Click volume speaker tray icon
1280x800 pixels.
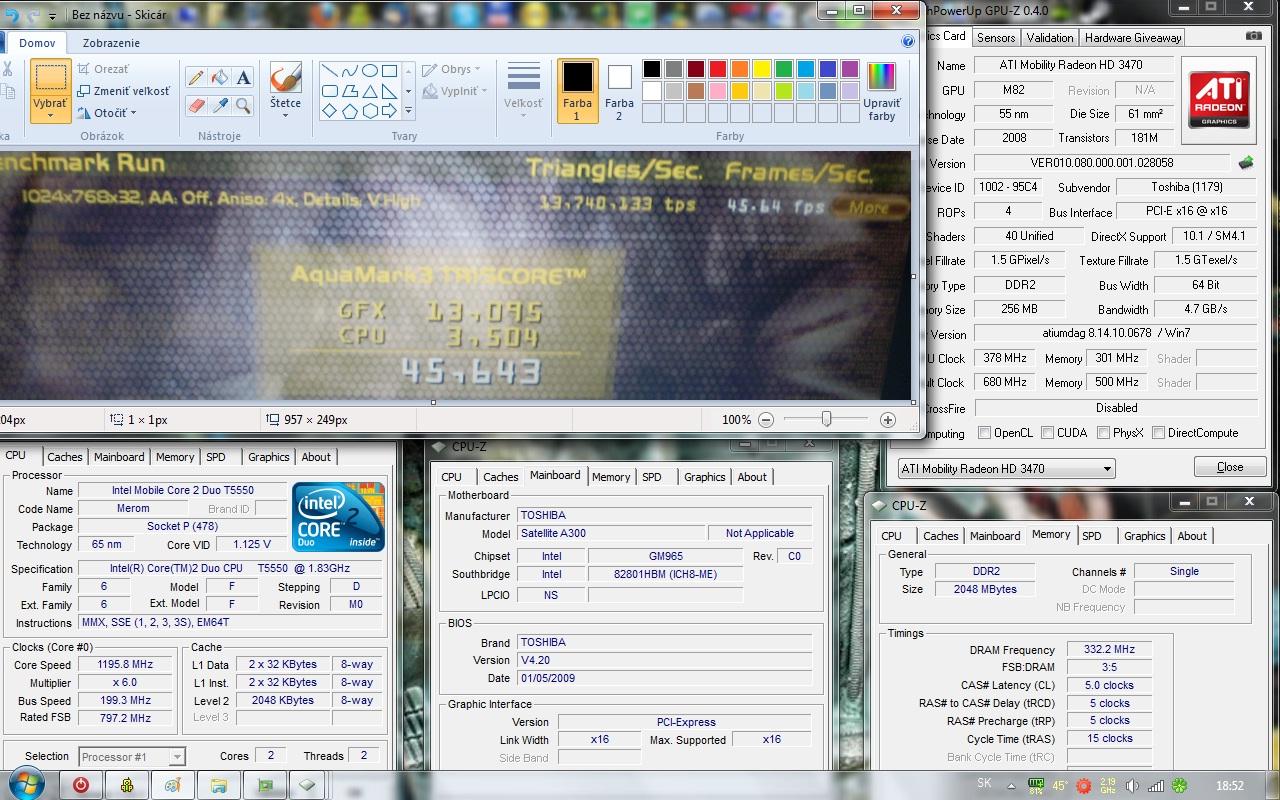pyautogui.click(x=1132, y=786)
